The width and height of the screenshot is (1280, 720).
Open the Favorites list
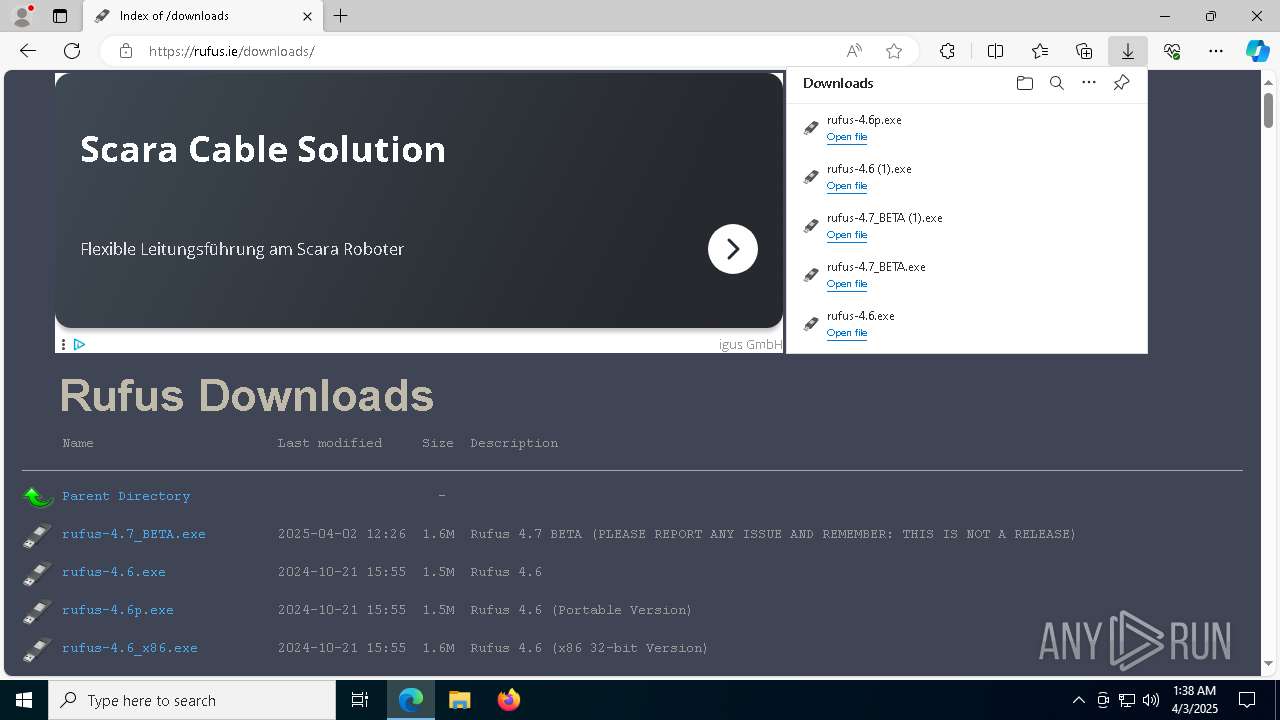click(1040, 51)
